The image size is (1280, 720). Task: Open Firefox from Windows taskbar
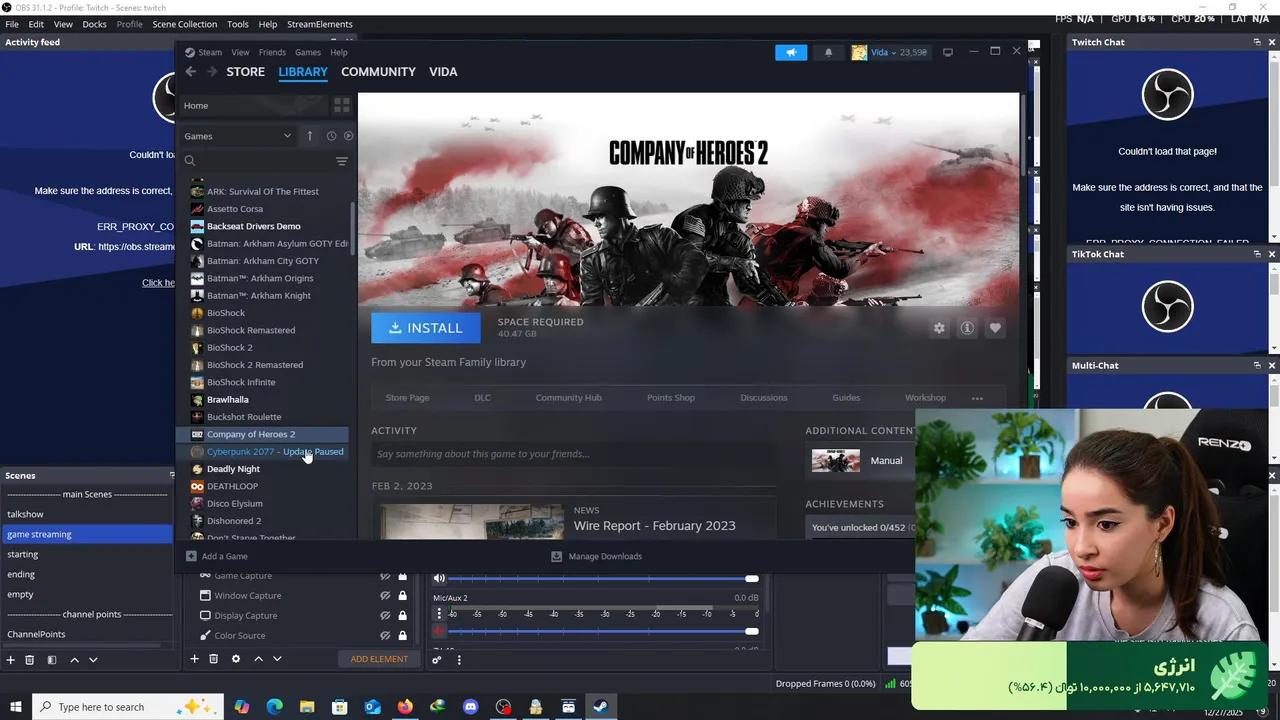click(x=405, y=707)
